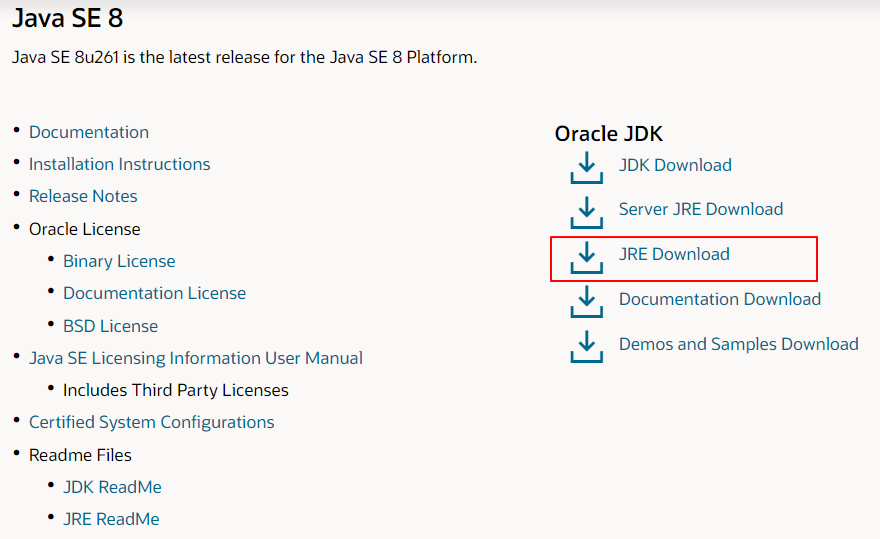Image resolution: width=880 pixels, height=539 pixels.
Task: Open the JRE Download link
Action: point(674,254)
